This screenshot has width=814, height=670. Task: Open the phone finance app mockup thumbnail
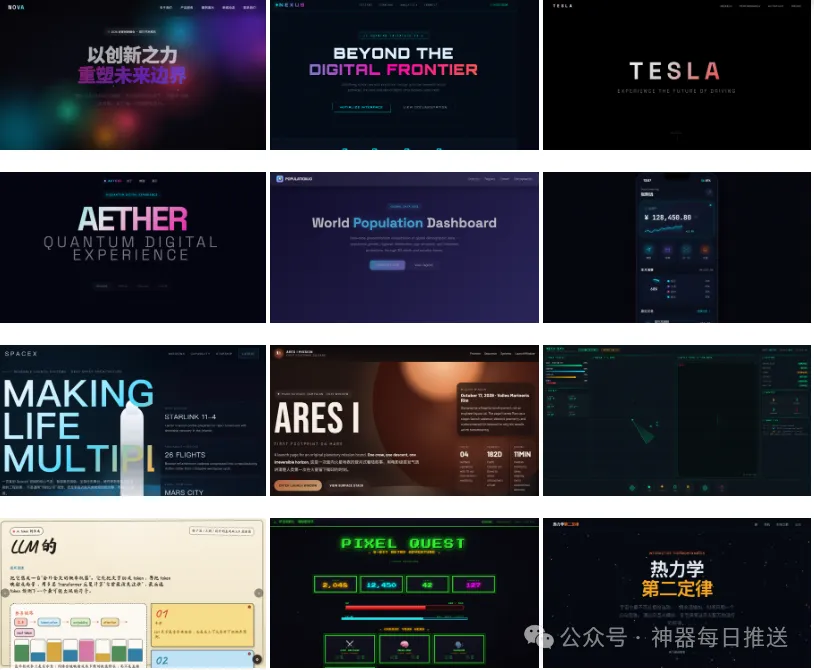pyautogui.click(x=677, y=248)
